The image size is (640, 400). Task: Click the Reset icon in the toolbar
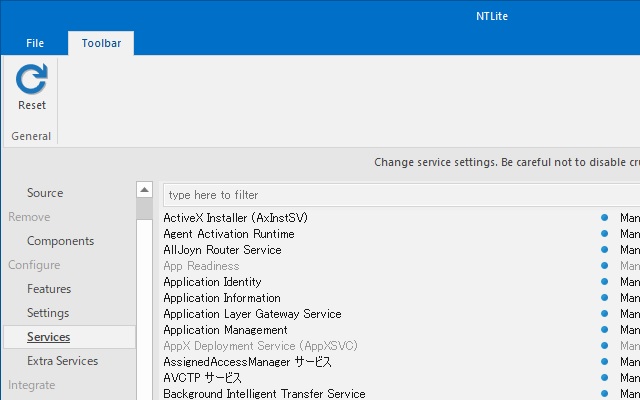tap(32, 79)
